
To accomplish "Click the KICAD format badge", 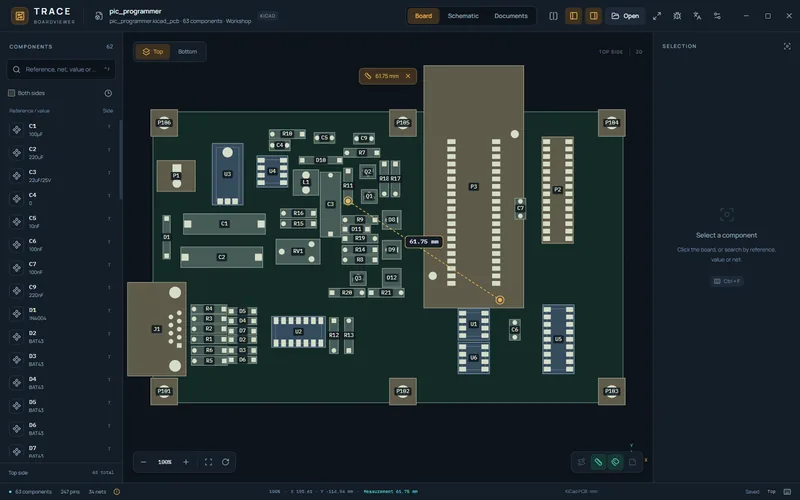I will point(267,16).
